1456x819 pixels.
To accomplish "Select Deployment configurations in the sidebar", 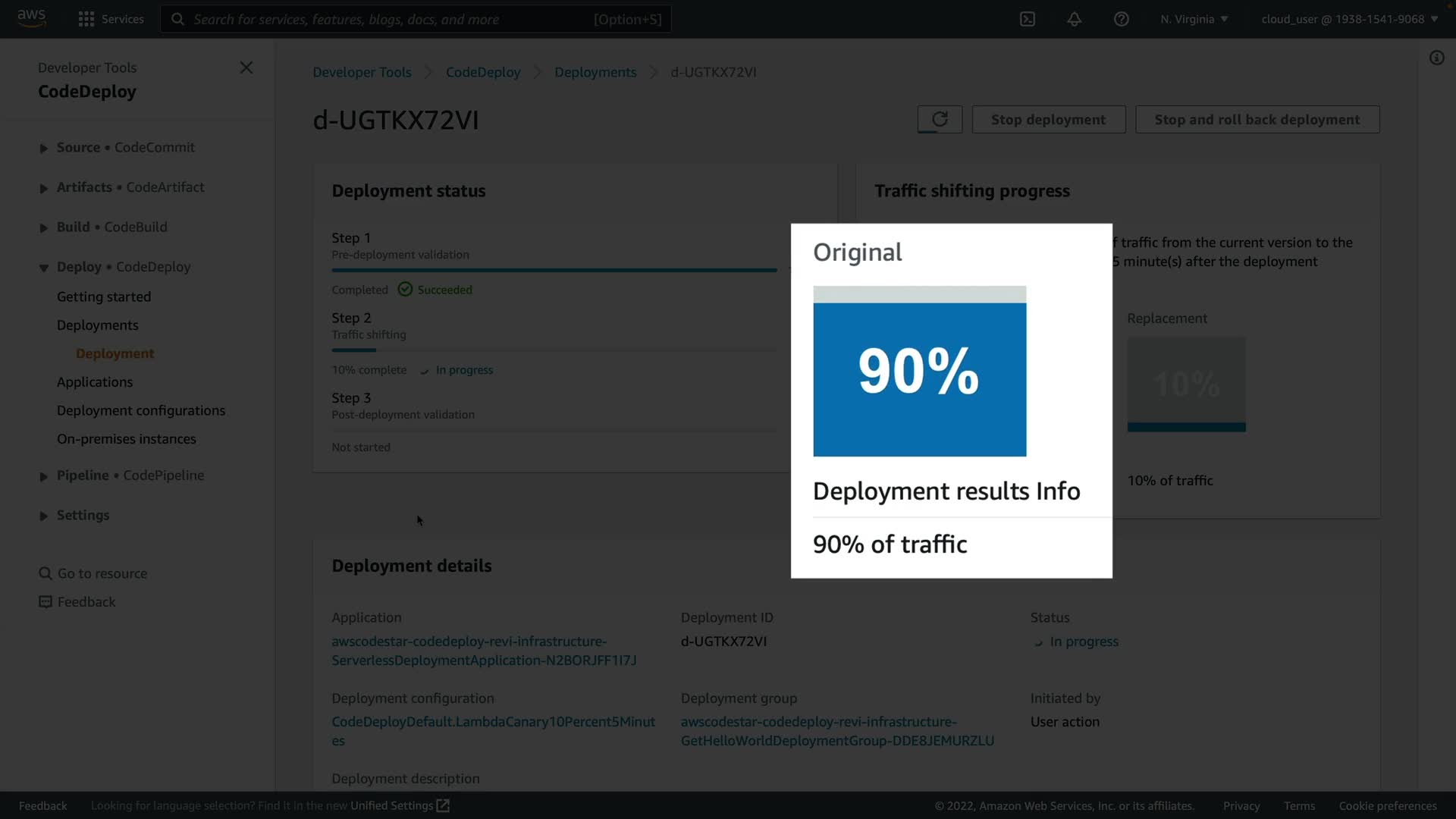I will click(x=141, y=410).
